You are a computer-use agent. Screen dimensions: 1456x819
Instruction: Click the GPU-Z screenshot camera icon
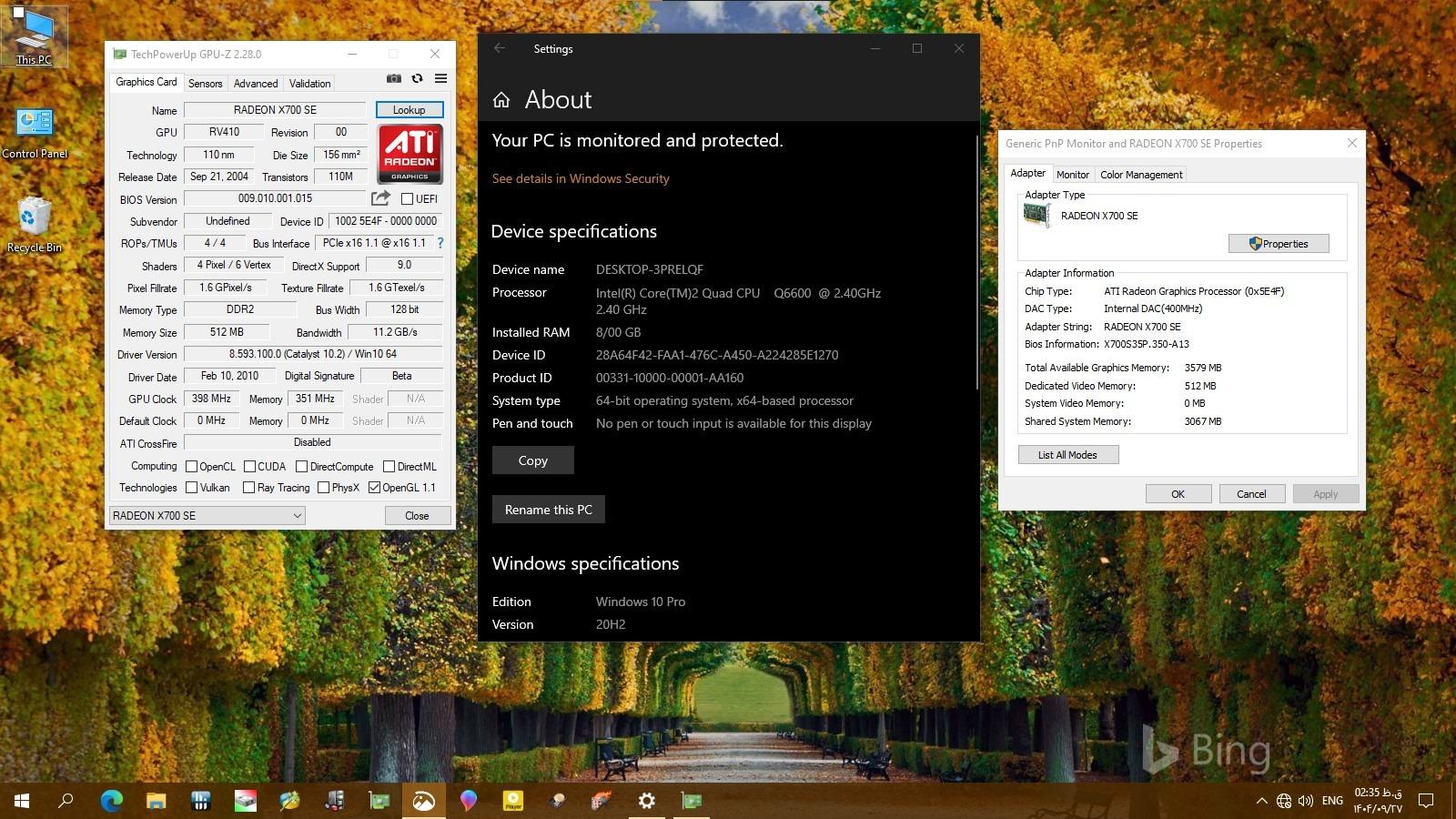point(393,79)
